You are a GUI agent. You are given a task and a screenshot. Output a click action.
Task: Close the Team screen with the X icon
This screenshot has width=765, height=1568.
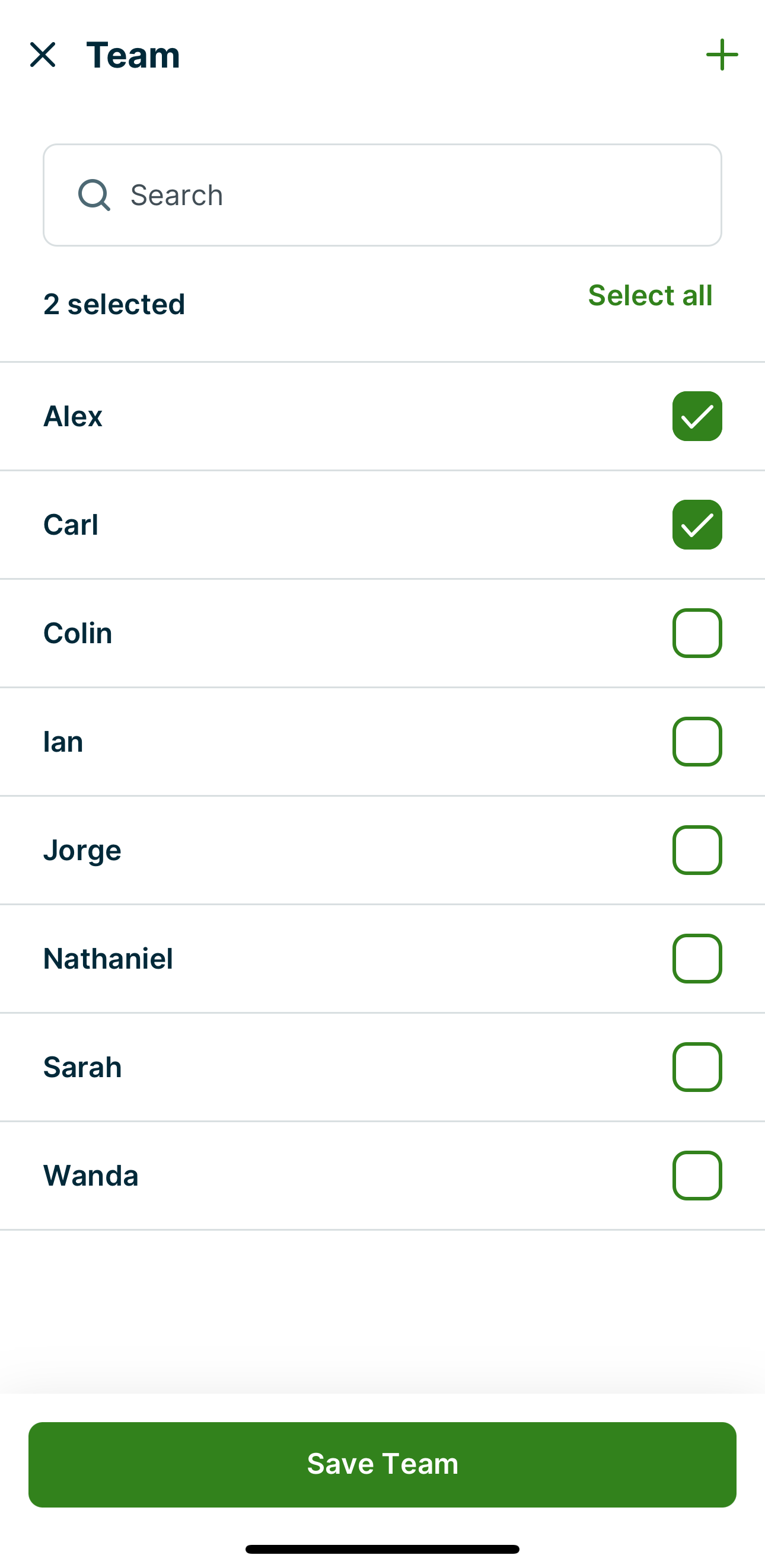tap(43, 55)
